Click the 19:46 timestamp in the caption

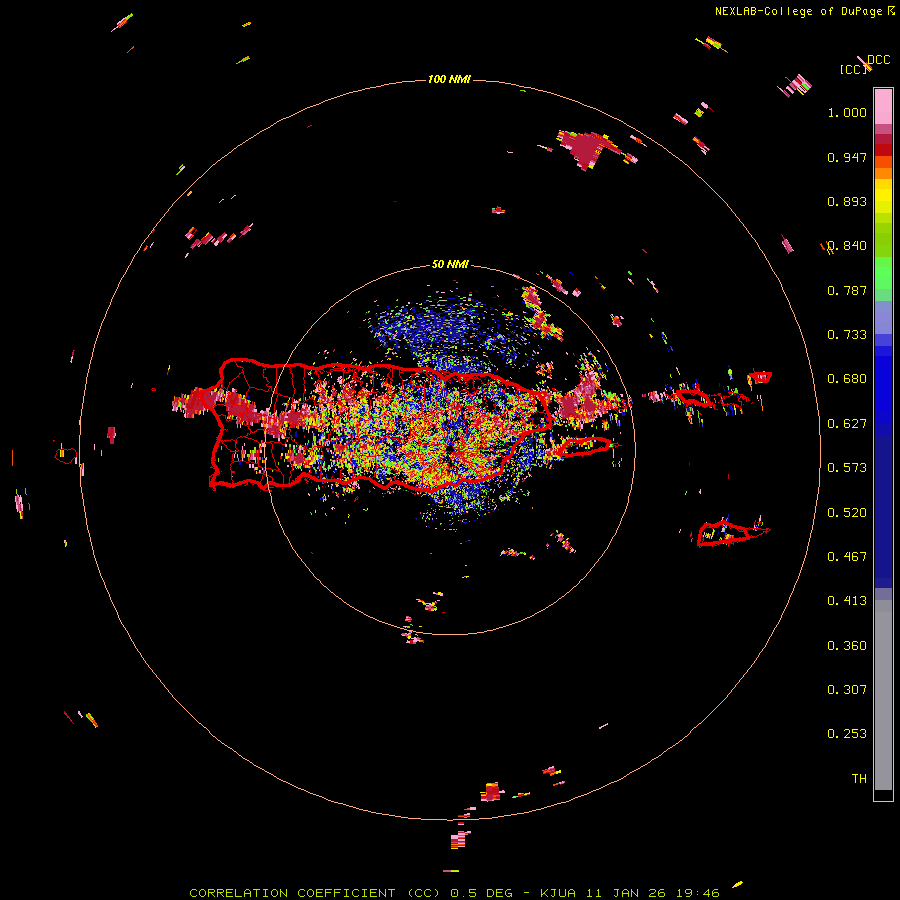tap(698, 893)
